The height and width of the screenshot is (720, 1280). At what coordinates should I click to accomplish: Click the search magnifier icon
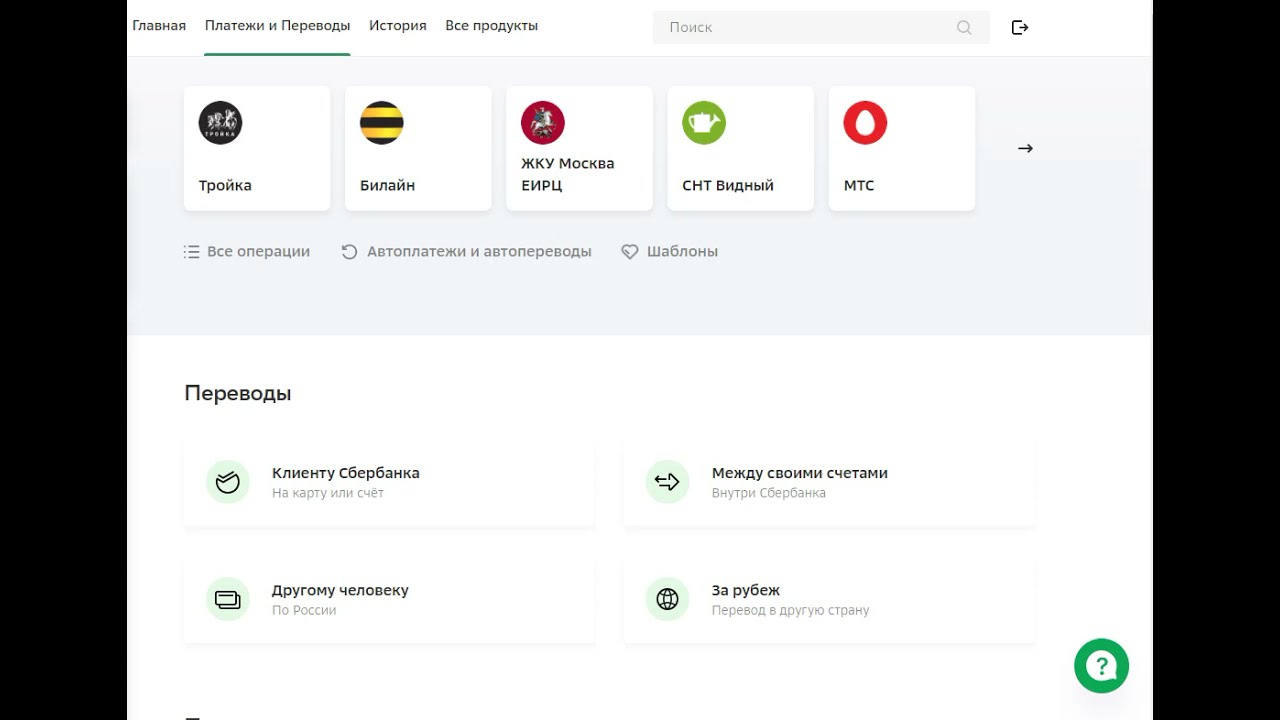coord(964,27)
